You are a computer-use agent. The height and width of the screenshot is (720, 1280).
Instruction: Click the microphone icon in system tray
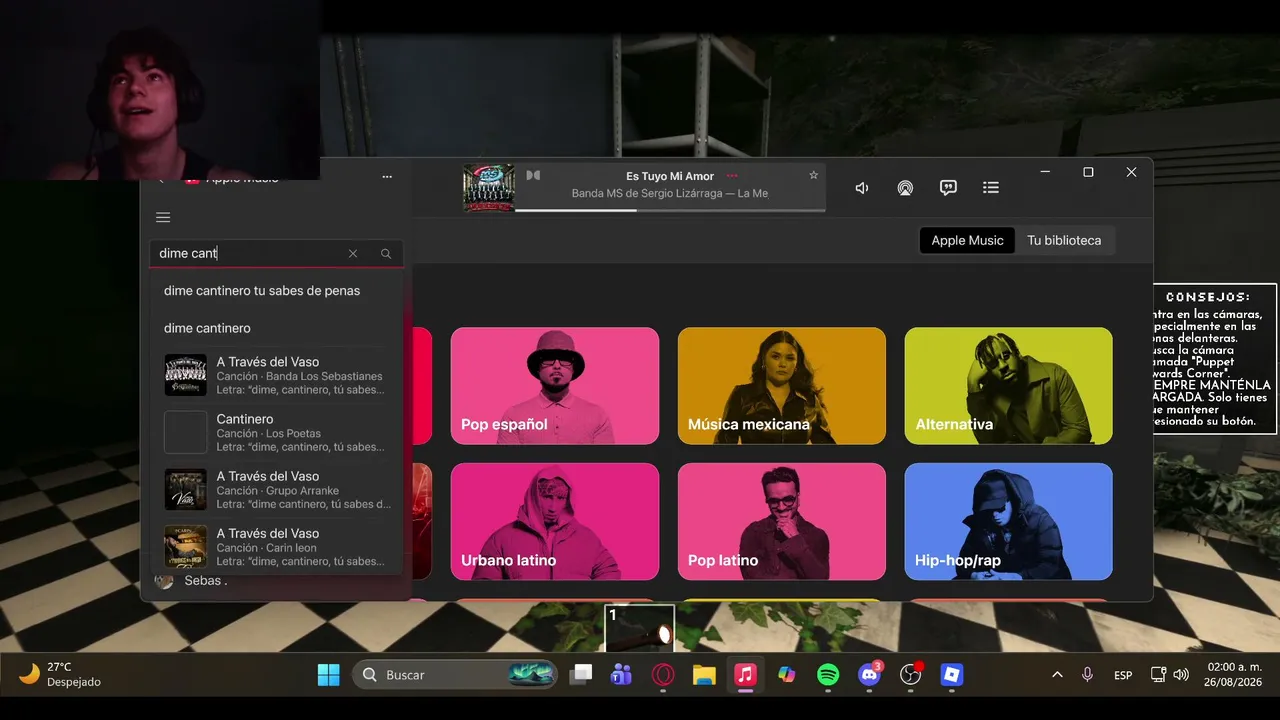[1087, 675]
